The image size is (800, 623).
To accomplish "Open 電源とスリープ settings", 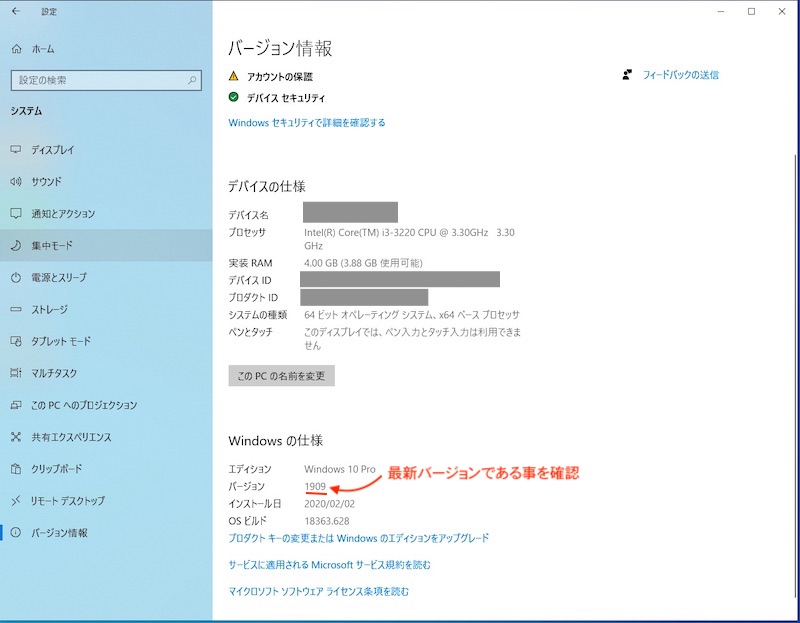I will [59, 277].
